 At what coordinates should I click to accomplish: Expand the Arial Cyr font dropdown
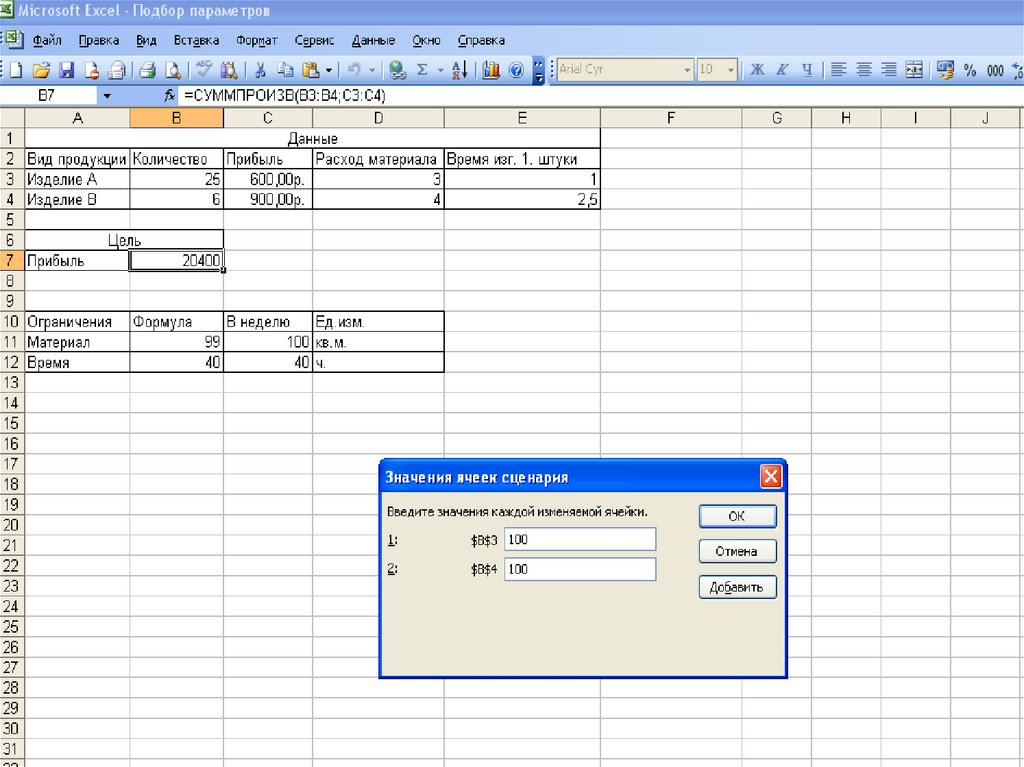687,70
